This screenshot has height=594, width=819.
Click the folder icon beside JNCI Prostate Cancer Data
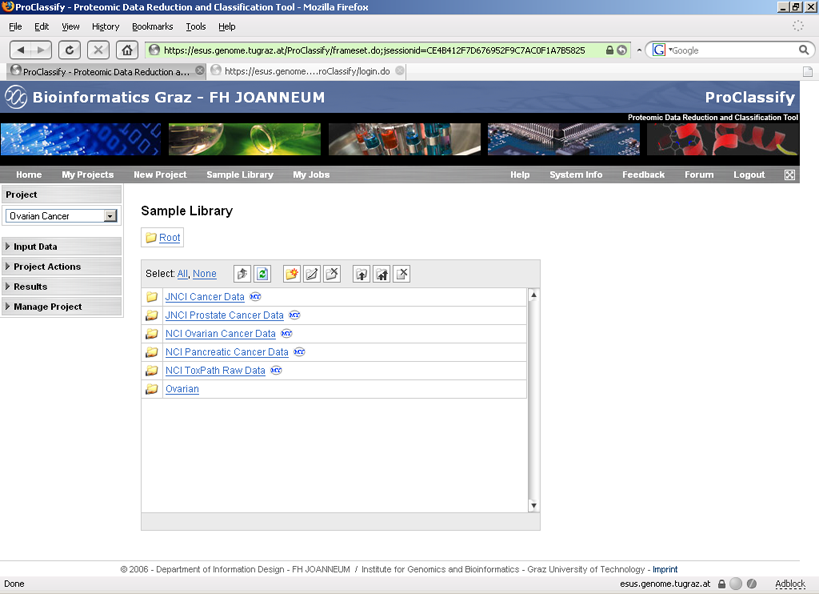pos(152,315)
